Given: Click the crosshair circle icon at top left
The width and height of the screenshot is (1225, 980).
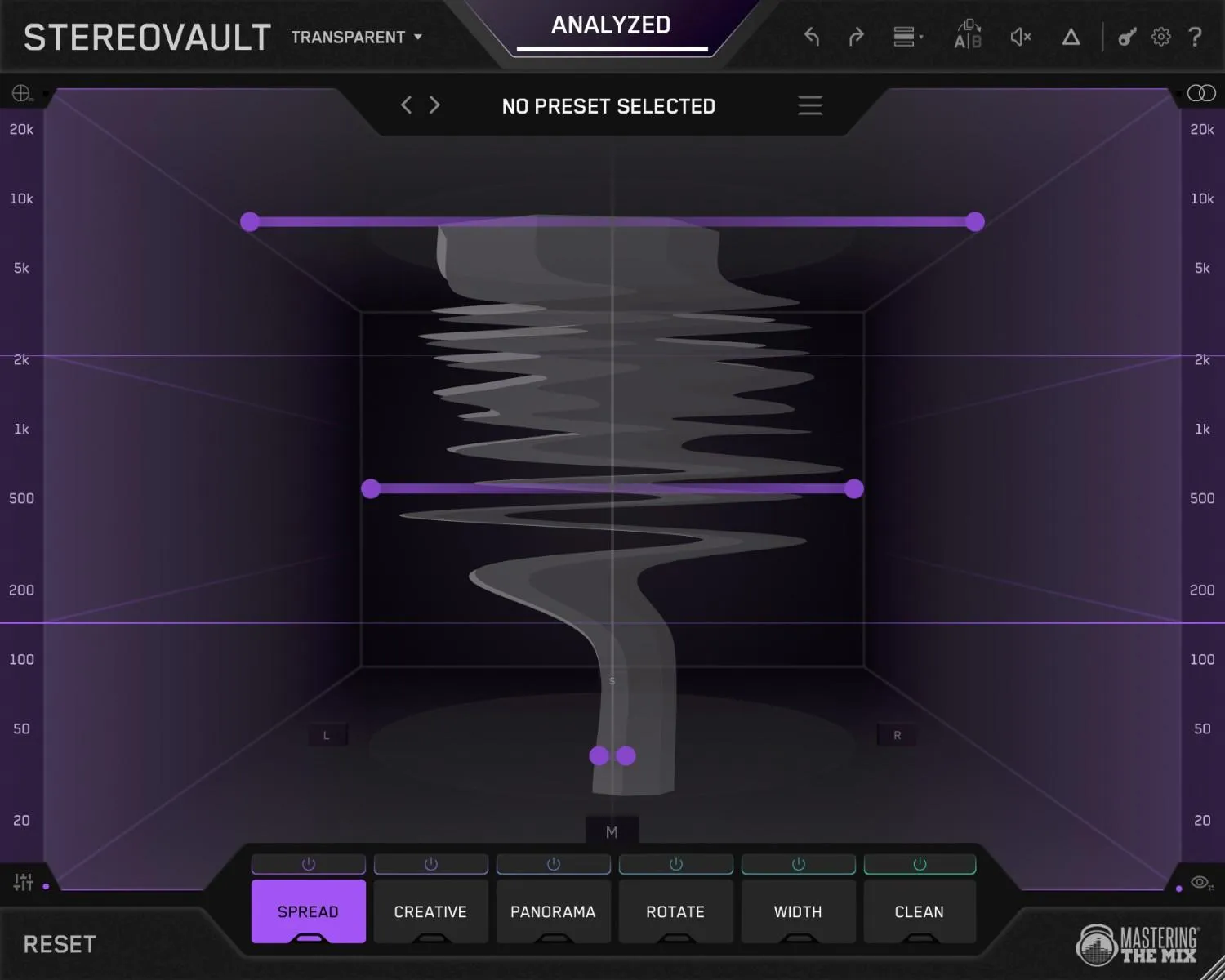Looking at the screenshot, I should 21,93.
